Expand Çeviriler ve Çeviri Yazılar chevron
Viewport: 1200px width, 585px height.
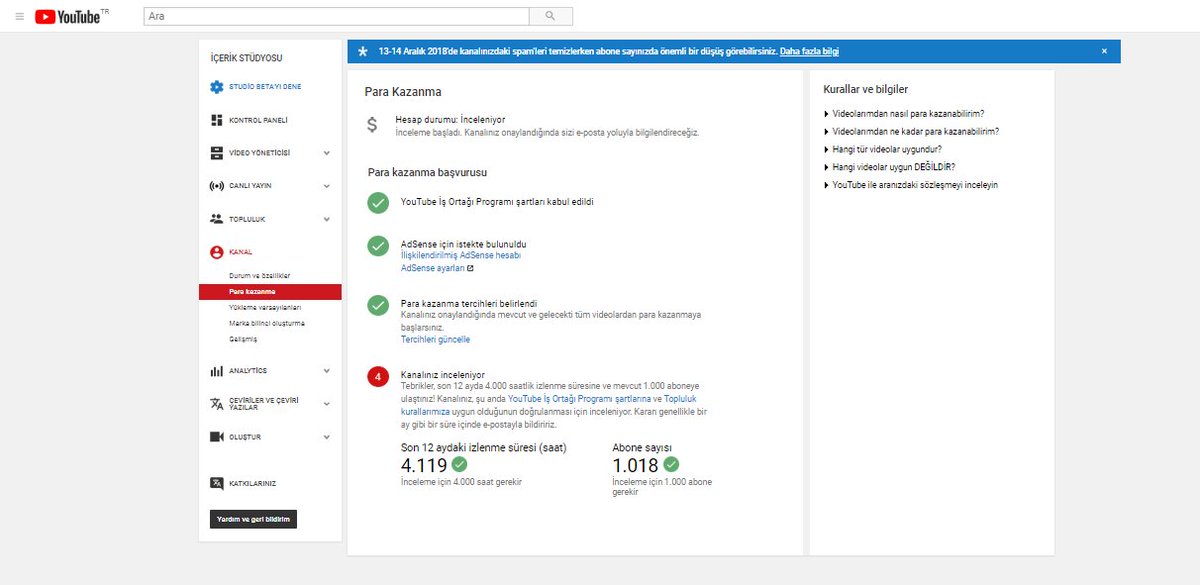[326, 404]
